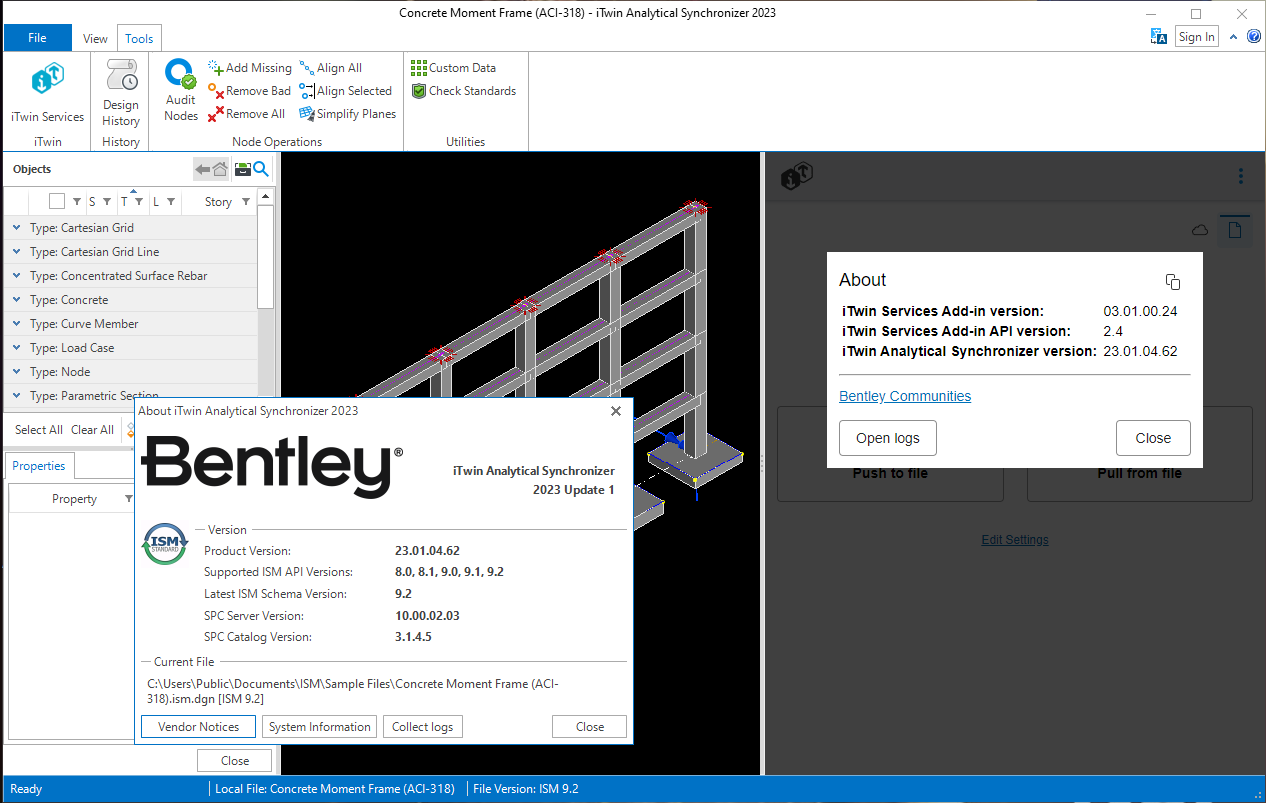The height and width of the screenshot is (803, 1266).
Task: Expand the Type: Cartesian Grid Line group
Action: click(x=16, y=252)
